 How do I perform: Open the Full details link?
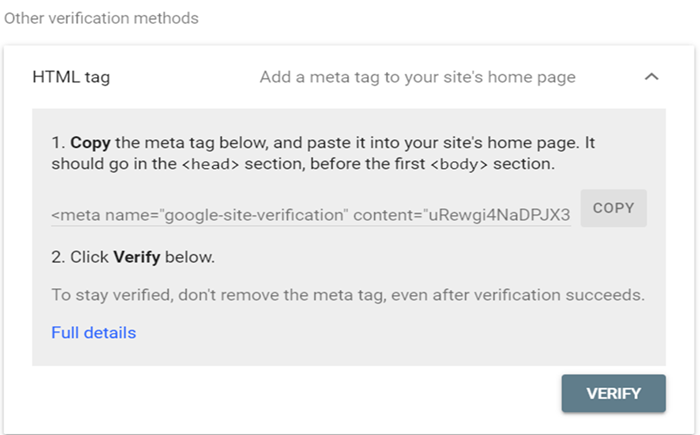[93, 332]
